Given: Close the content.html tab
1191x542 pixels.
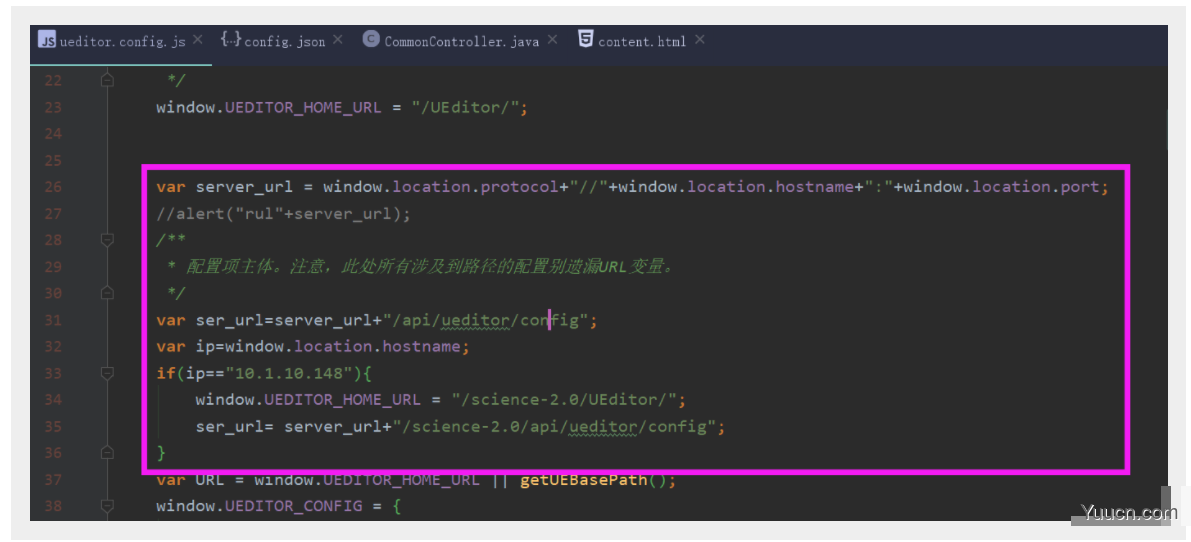Looking at the screenshot, I should tap(699, 39).
